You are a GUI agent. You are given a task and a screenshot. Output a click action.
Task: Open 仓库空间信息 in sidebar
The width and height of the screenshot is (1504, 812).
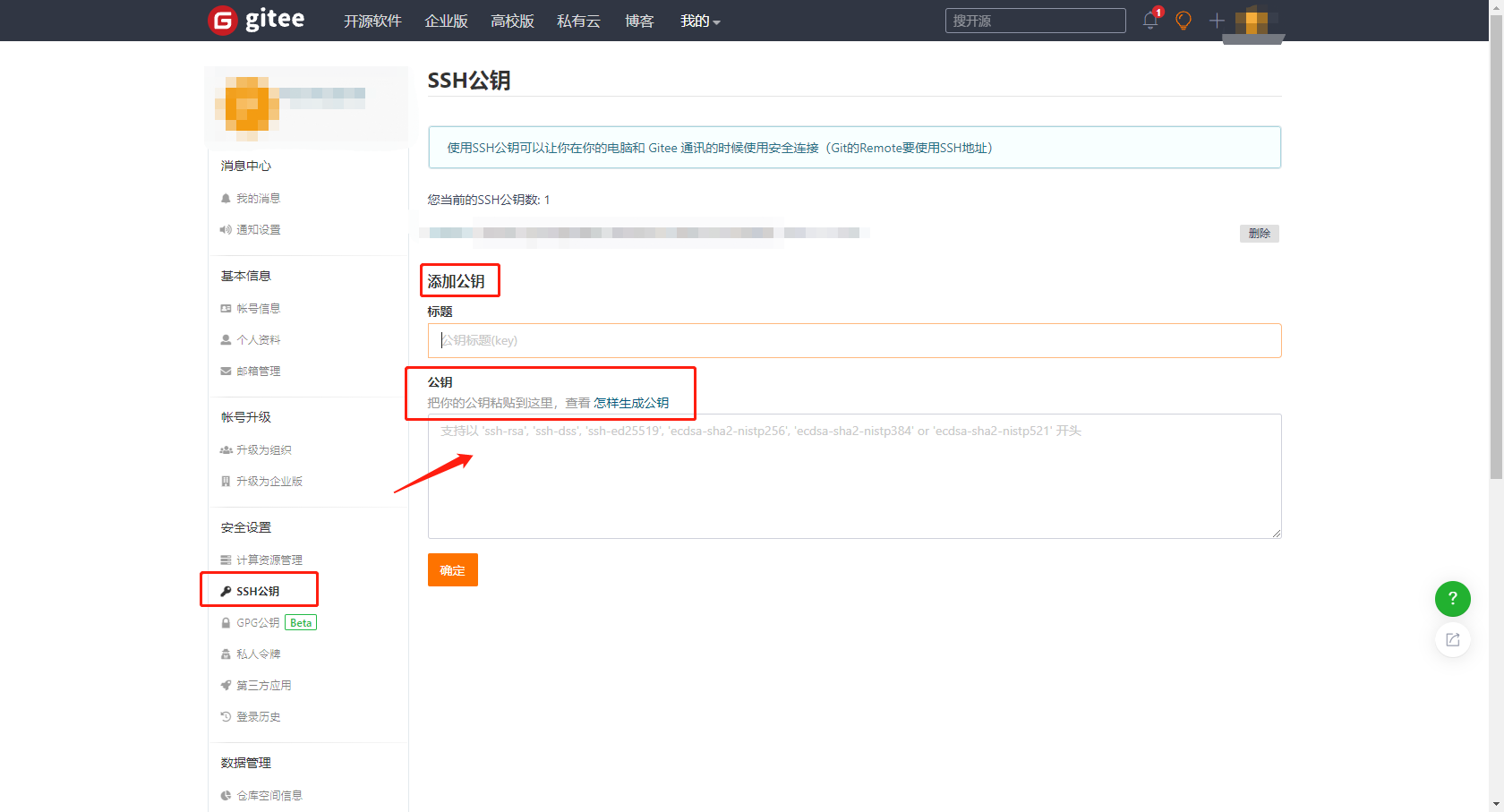(261, 796)
